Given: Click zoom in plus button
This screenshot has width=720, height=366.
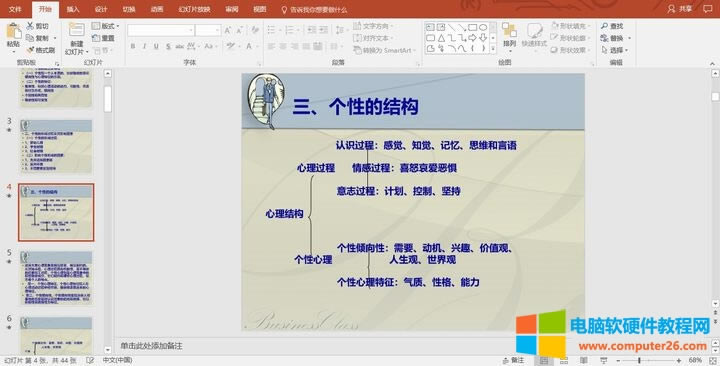Looking at the screenshot, I should 679,360.
